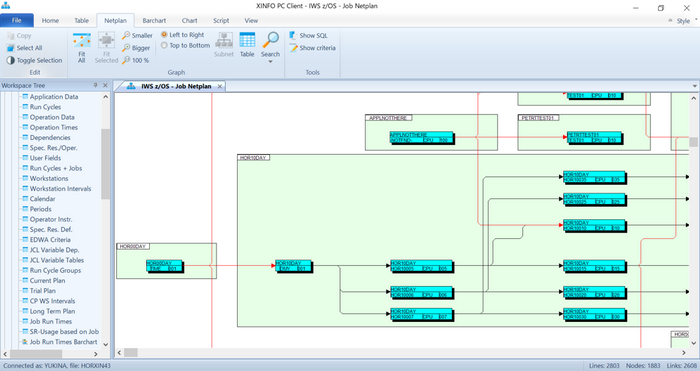
Task: Click Show criteria tool
Action: 312,48
